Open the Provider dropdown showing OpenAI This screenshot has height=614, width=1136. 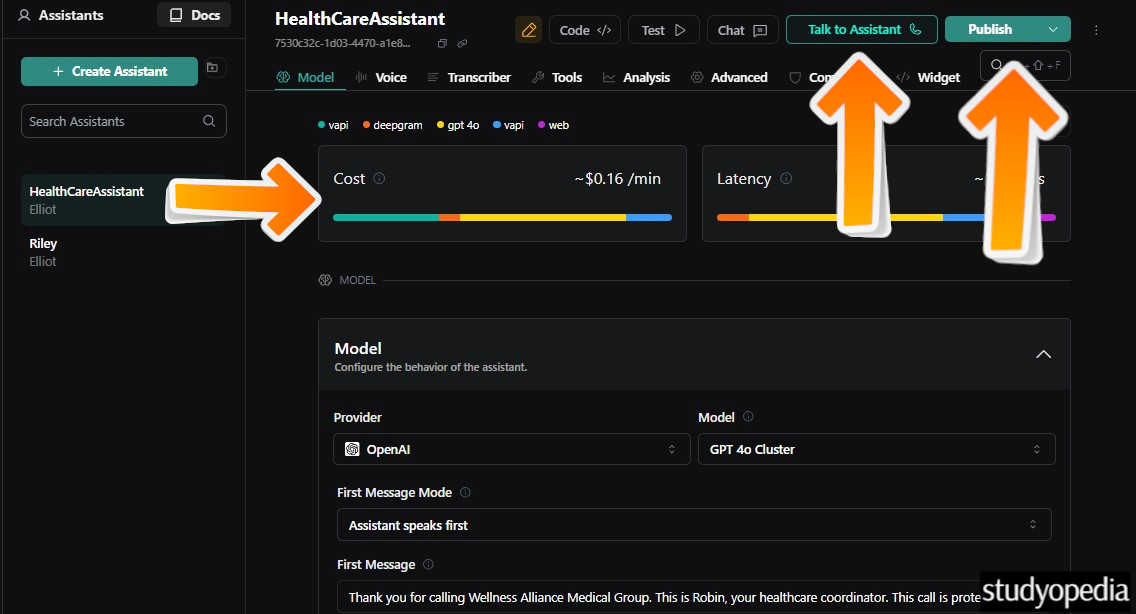coord(510,449)
